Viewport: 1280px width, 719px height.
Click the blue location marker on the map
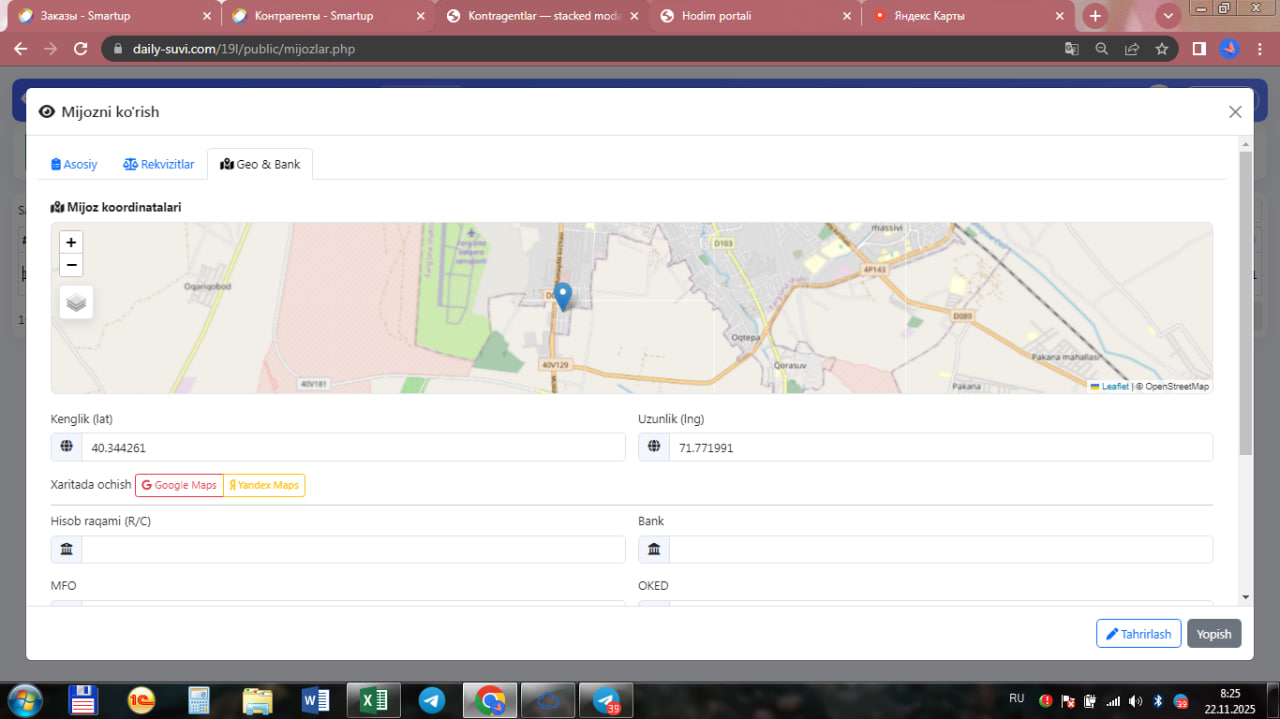pos(563,296)
